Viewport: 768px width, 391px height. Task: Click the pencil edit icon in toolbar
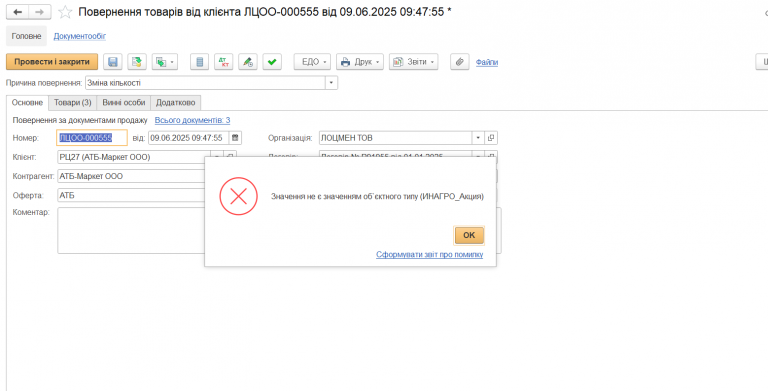248,62
